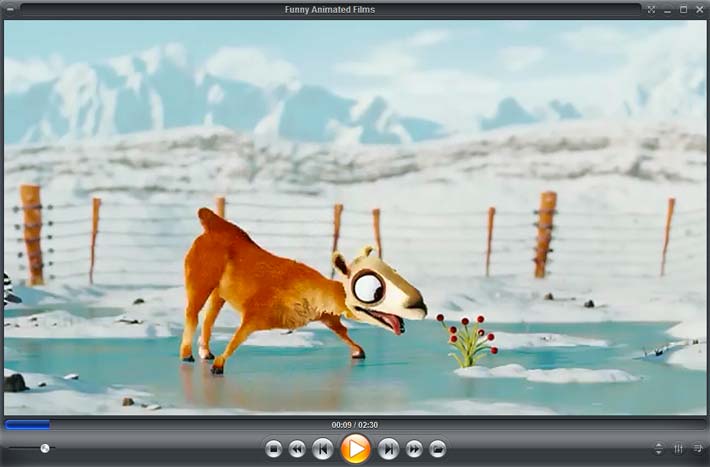Maximize the player window
Image resolution: width=710 pixels, height=467 pixels.
point(683,10)
